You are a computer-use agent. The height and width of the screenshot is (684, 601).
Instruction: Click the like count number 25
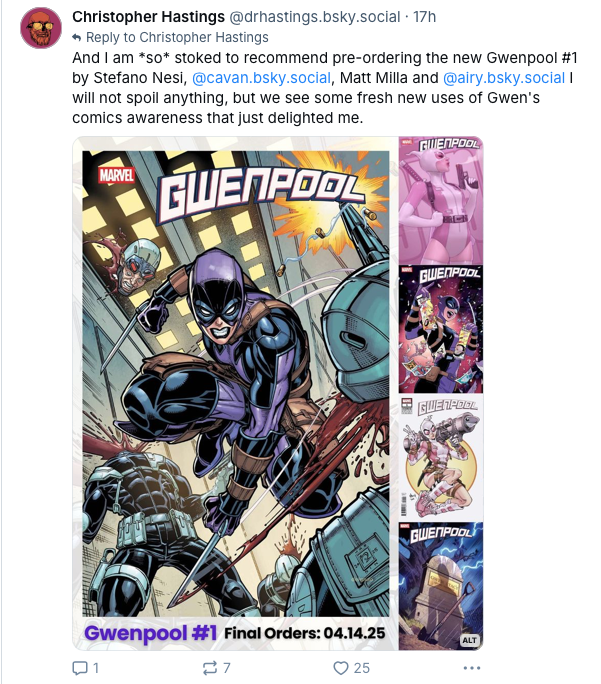point(362,668)
